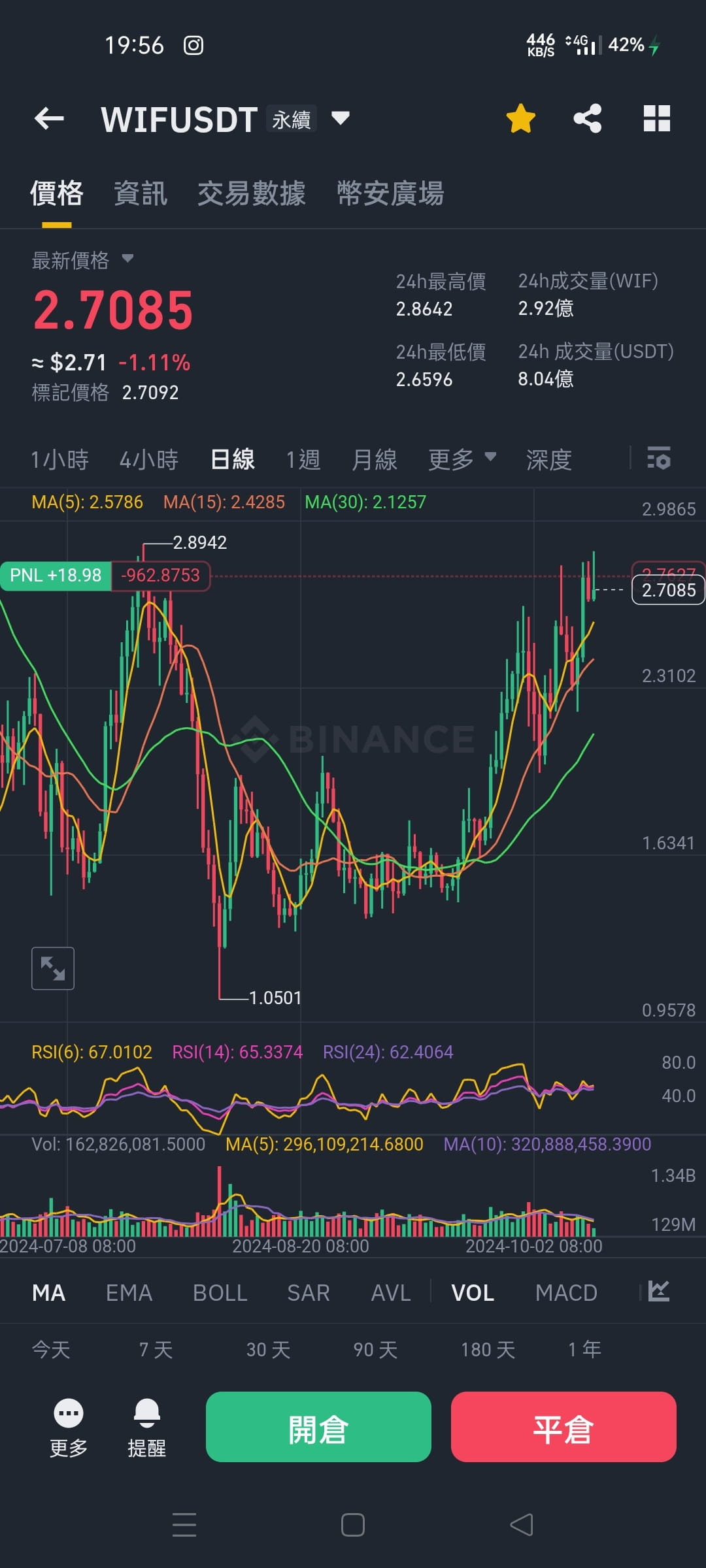Share the WIFUSDT chart
Screen dimensions: 706x1568
click(x=587, y=119)
